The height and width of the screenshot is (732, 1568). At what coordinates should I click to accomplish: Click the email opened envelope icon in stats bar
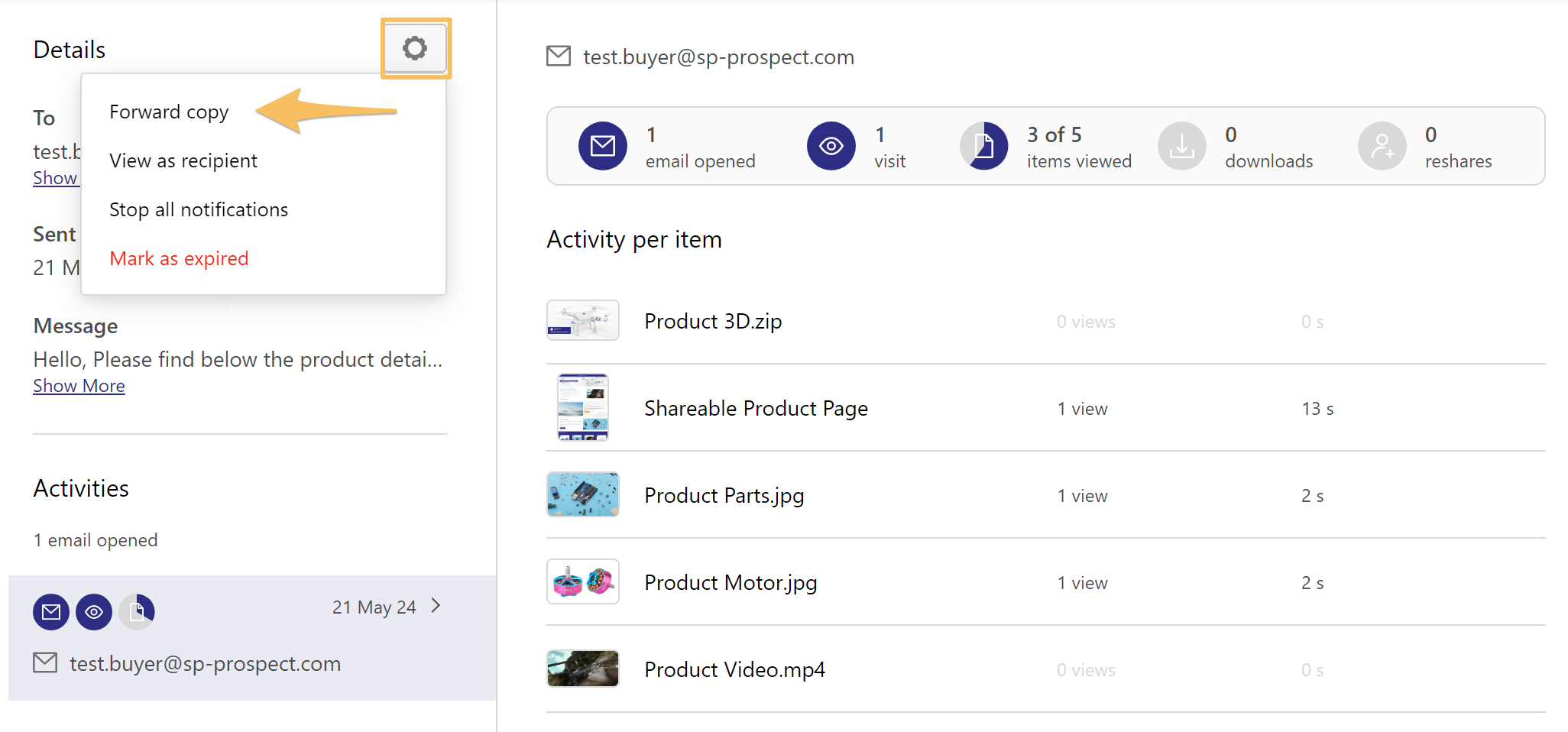pyautogui.click(x=602, y=146)
